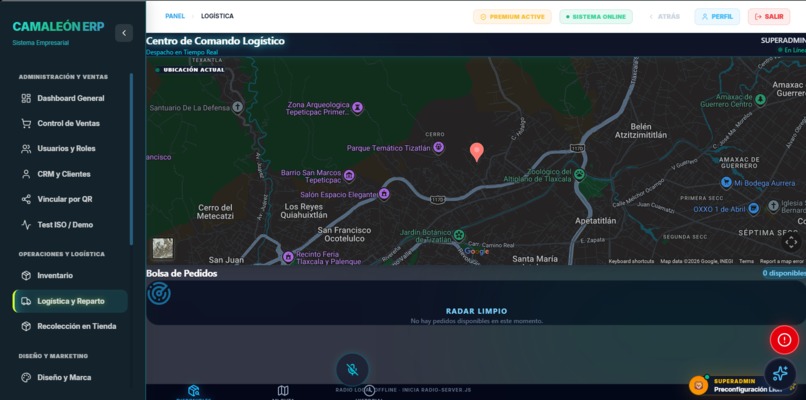This screenshot has width=806, height=400.
Task: Click the map recenter crosshair button
Action: click(x=791, y=242)
